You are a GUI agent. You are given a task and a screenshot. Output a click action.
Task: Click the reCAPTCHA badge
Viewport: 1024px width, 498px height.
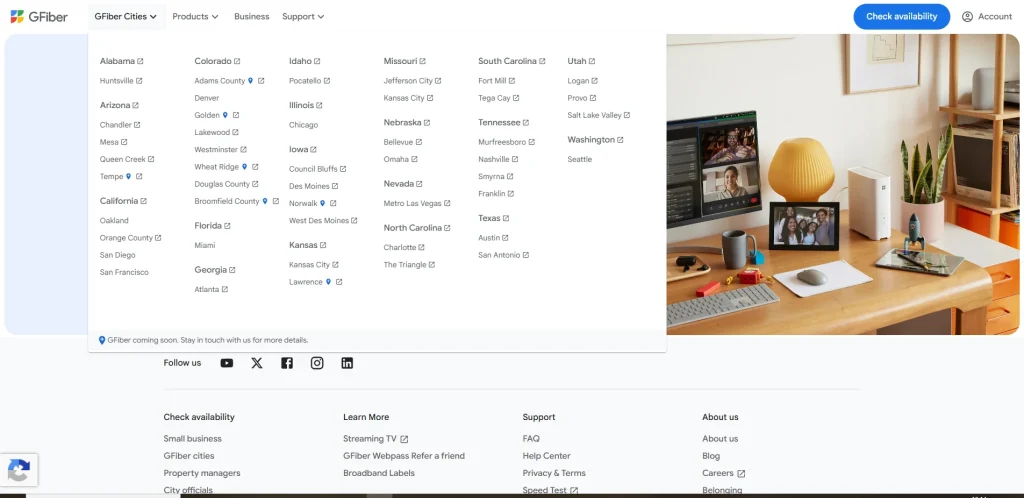coord(19,470)
